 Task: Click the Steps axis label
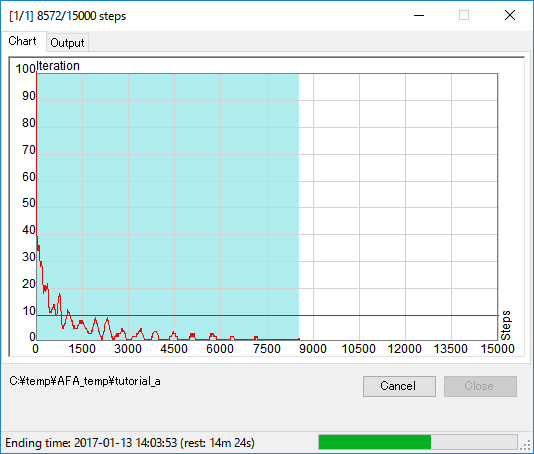[x=506, y=325]
